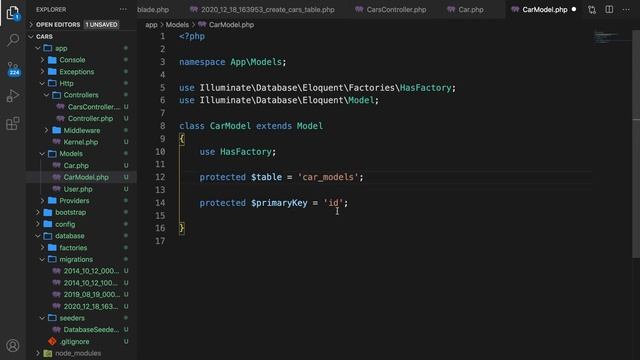Open the 2020_12_18_163 migration file
This screenshot has height=360, width=640.
pos(91,306)
